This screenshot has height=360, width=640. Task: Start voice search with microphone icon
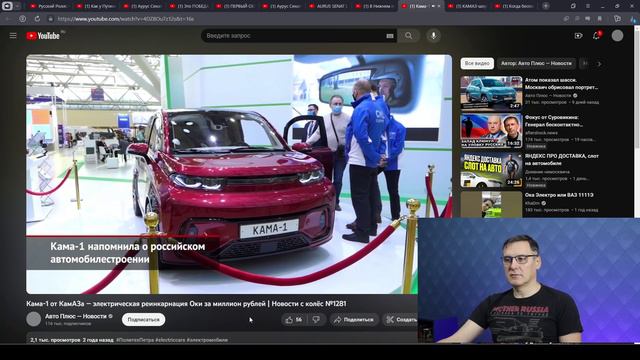tap(433, 36)
